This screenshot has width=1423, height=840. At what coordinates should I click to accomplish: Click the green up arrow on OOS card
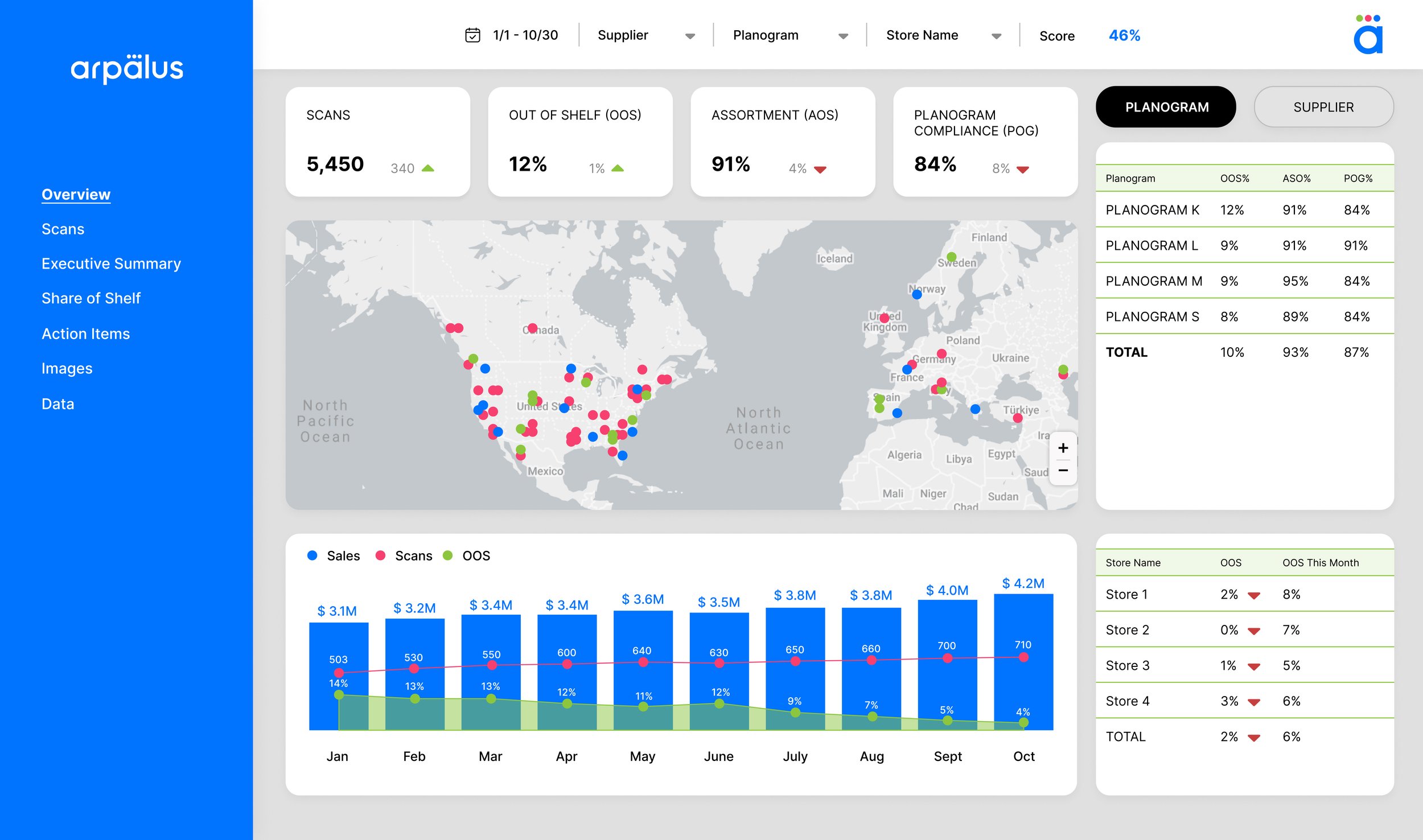[618, 168]
